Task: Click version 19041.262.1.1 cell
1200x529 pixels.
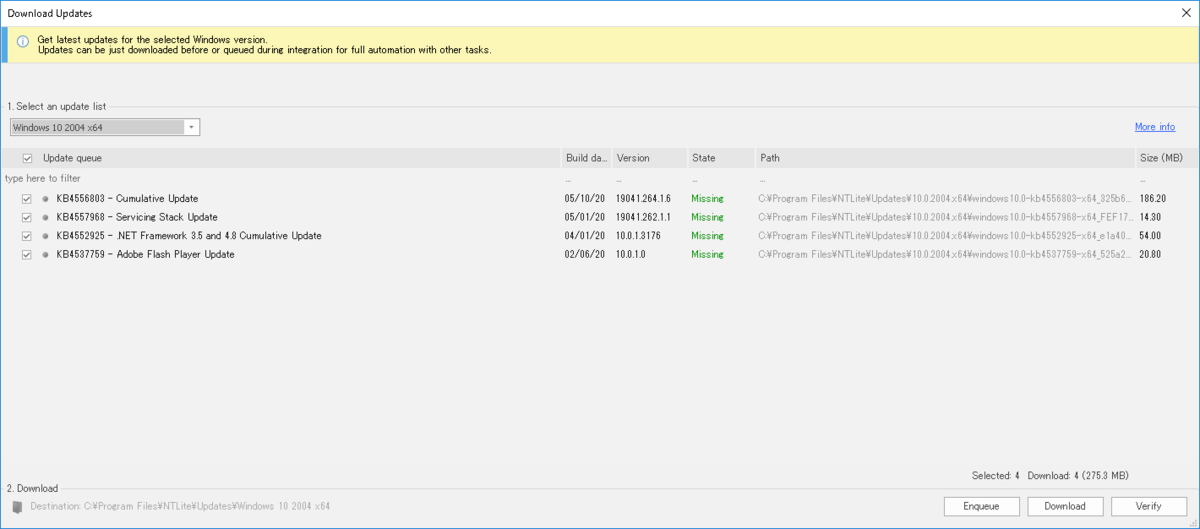Action: (x=644, y=217)
